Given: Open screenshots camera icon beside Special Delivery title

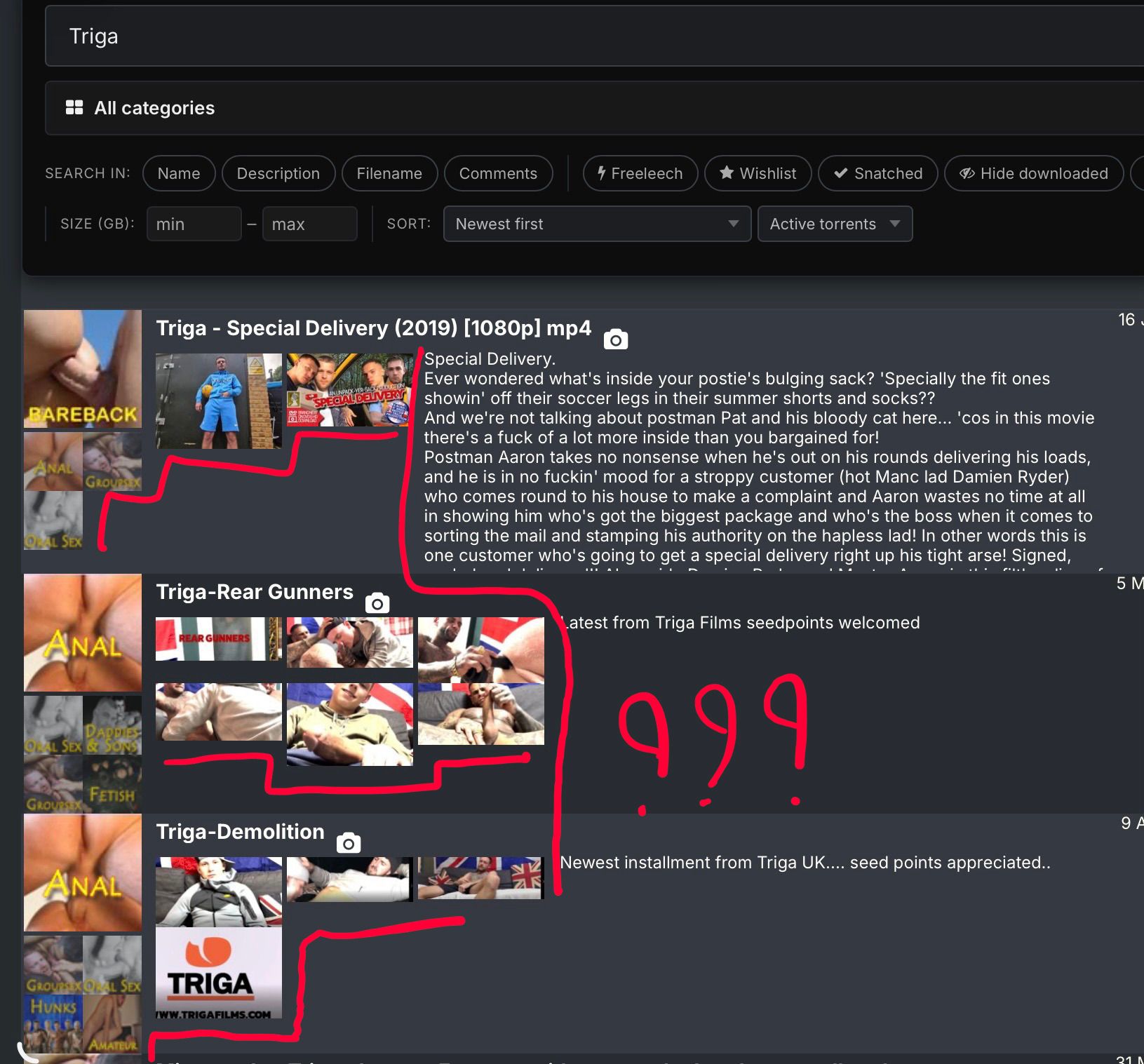Looking at the screenshot, I should click(x=616, y=339).
